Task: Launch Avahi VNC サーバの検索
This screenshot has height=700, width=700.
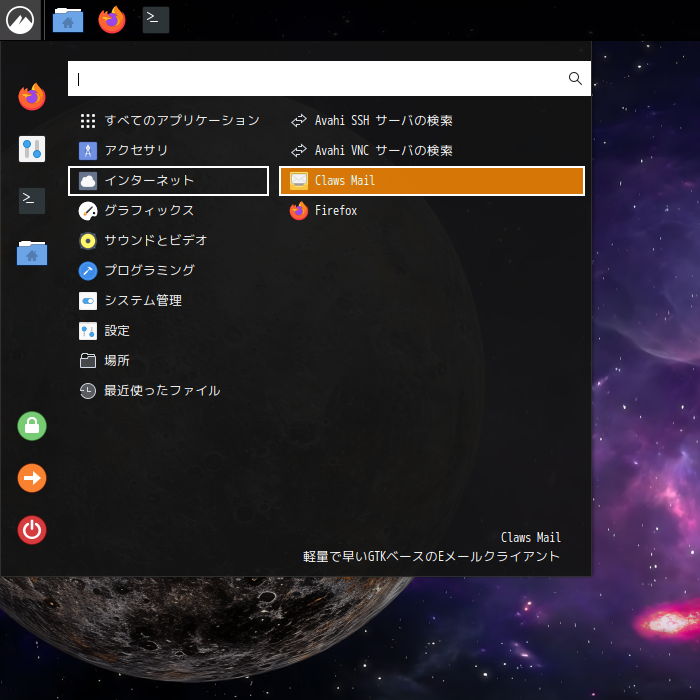Action: point(432,150)
